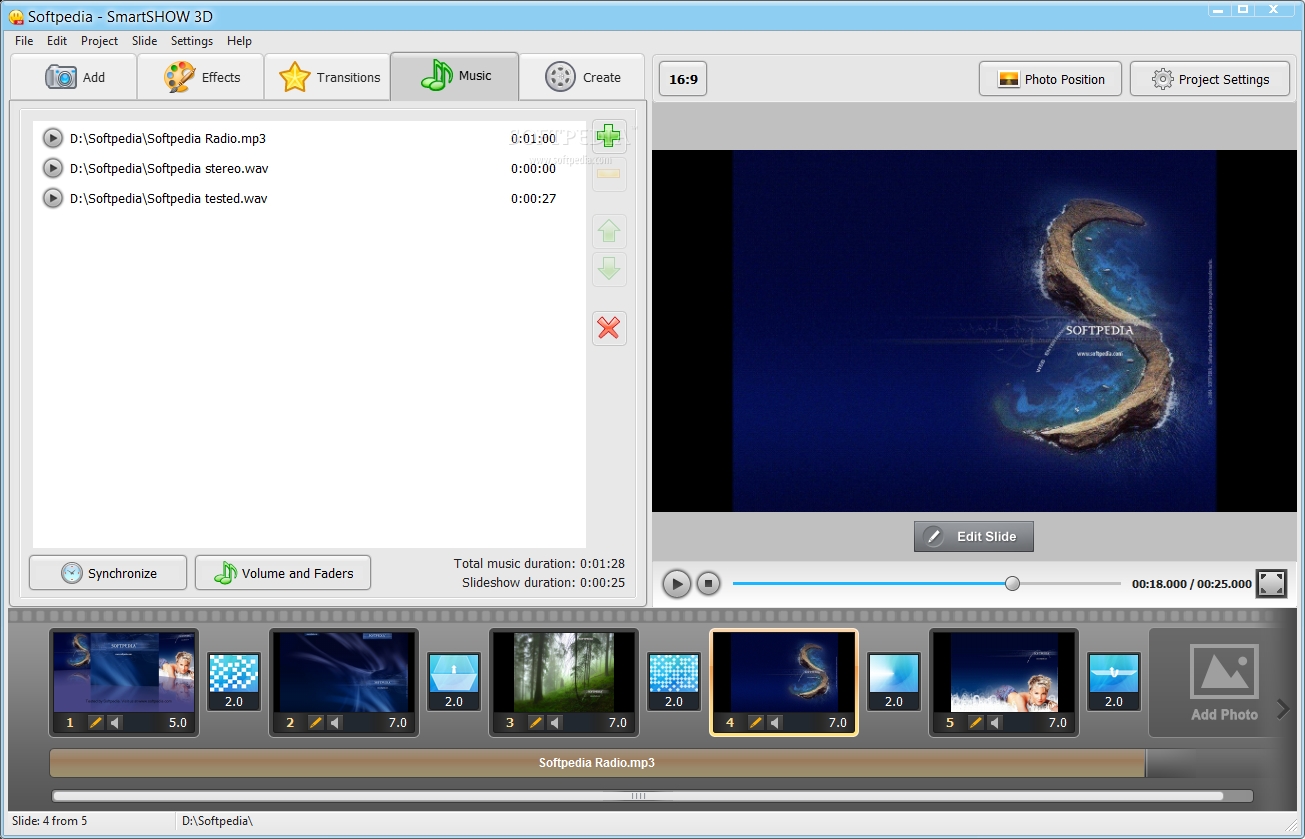Image resolution: width=1305 pixels, height=839 pixels.
Task: Move selected track down with green arrow
Action: coord(609,269)
